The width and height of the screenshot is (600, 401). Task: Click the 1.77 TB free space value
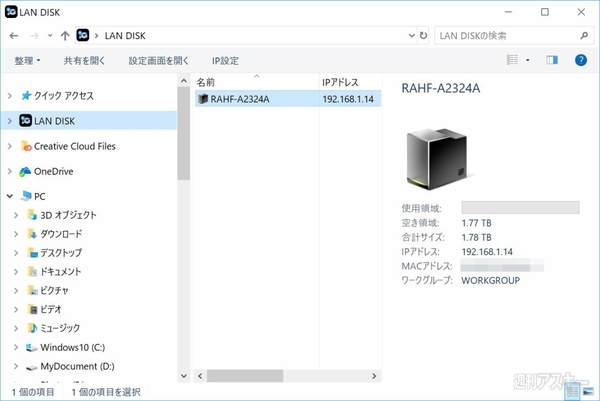476,223
